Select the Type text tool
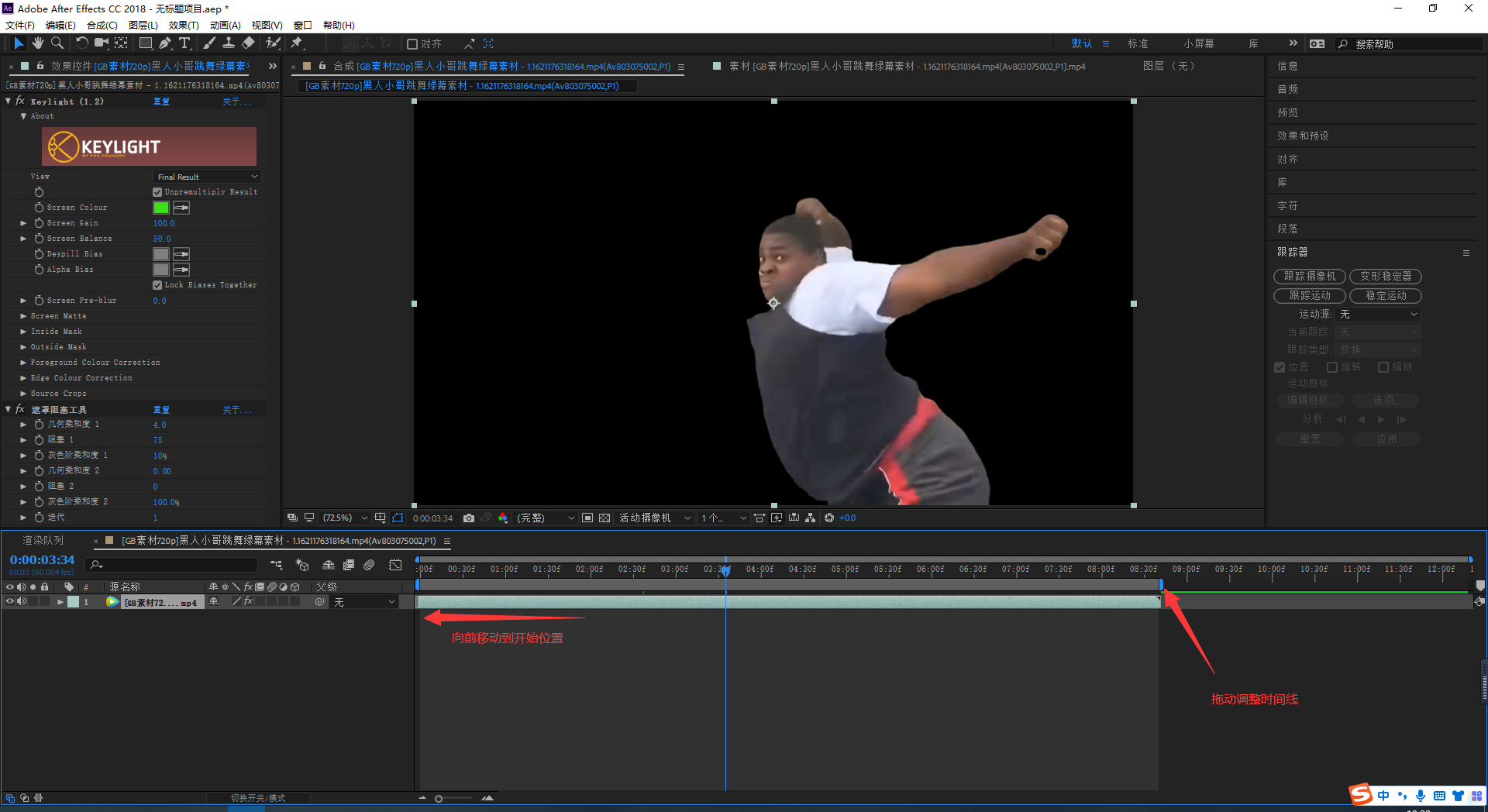Screen dimensions: 1488x812 184,43
